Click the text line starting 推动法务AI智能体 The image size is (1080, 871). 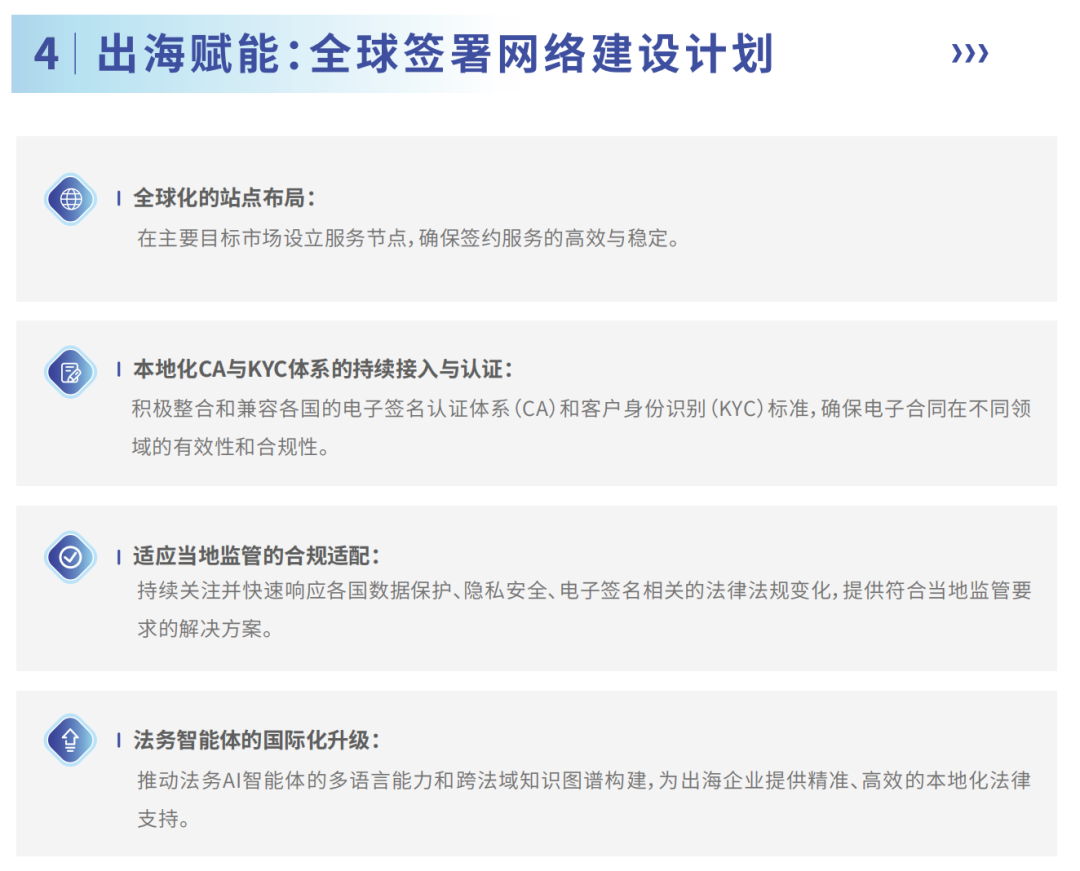[583, 780]
